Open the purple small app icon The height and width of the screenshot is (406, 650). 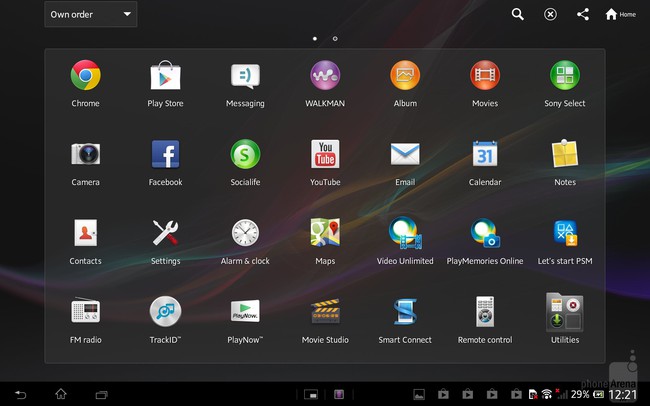[x=339, y=394]
